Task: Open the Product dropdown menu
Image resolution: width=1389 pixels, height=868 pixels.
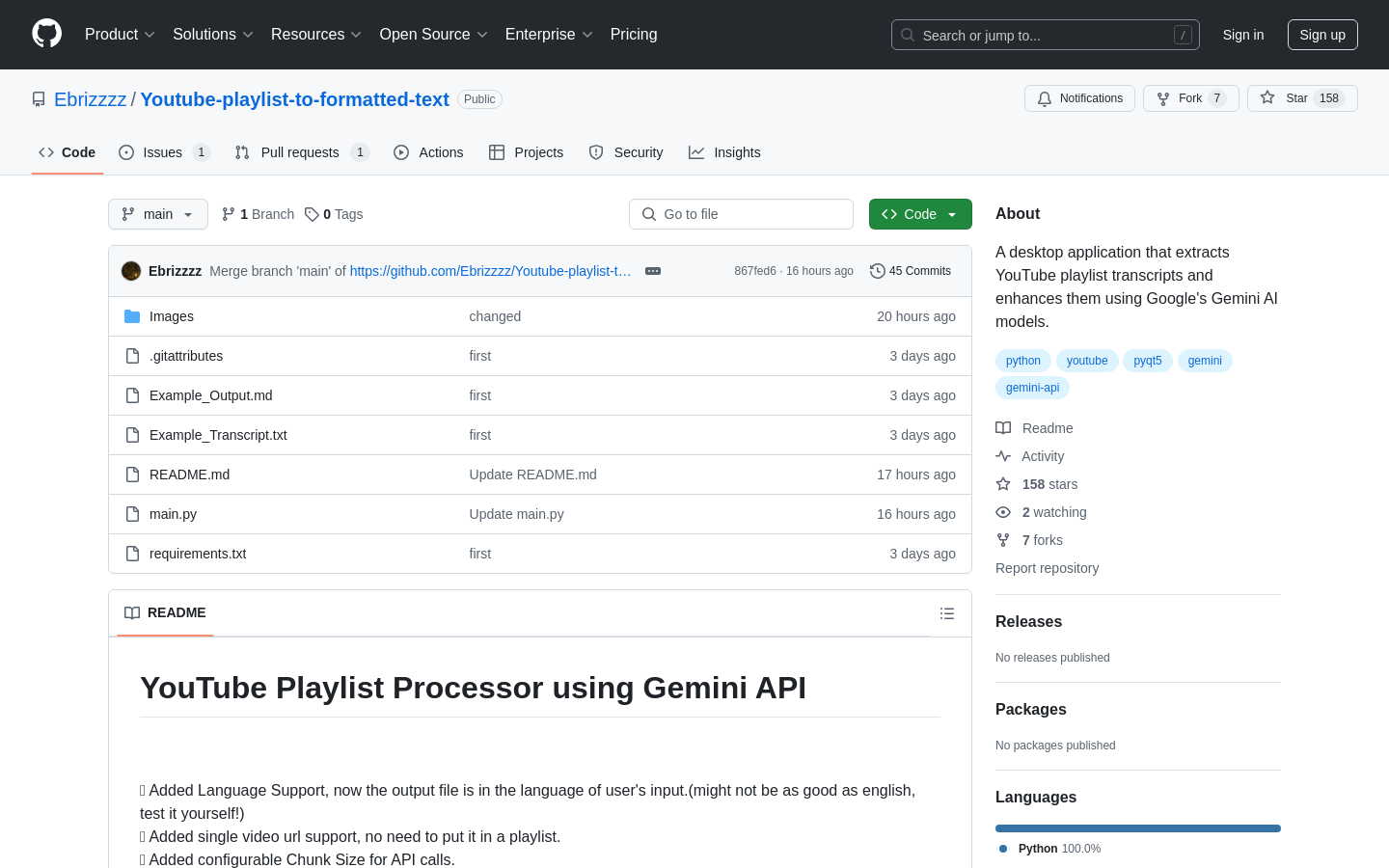Action: click(x=120, y=35)
